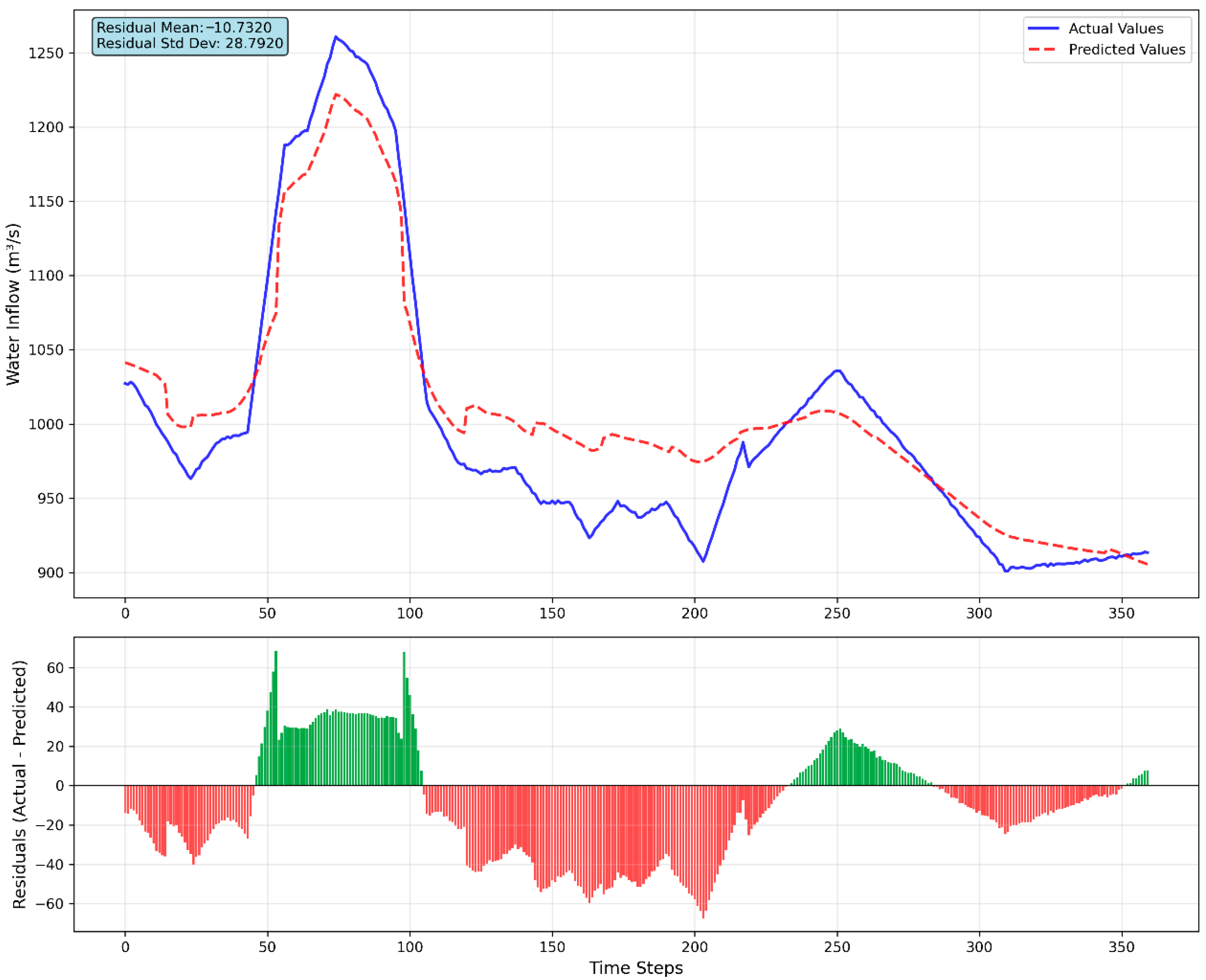Screen dimensions: 1206x980
Task: Click the 'Residual Std Dev: 28.7920' text
Action: tap(190, 44)
